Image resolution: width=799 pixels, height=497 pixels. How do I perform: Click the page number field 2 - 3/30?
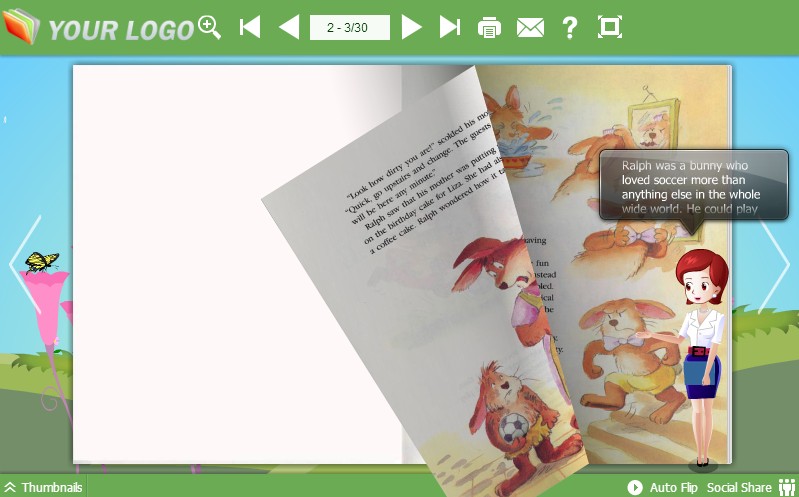350,28
